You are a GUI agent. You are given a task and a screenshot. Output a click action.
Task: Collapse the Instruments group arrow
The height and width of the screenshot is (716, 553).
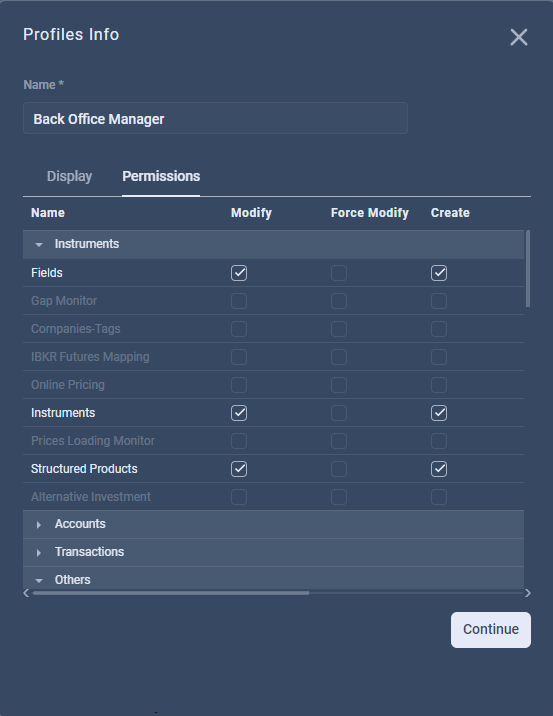click(39, 245)
